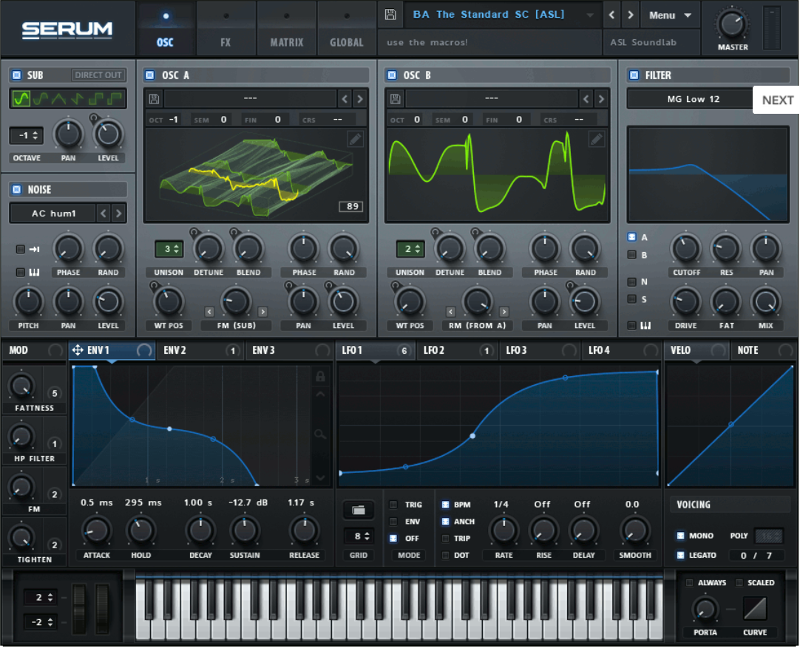
Task: Toggle the MONO voicing checkbox
Action: (x=680, y=536)
